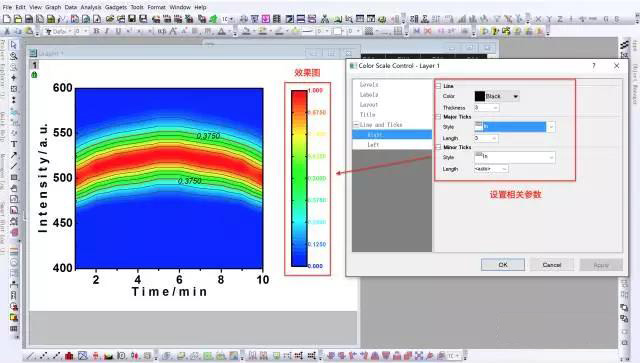
Task: Toggle the Major Ticks checkbox
Action: 438,117
